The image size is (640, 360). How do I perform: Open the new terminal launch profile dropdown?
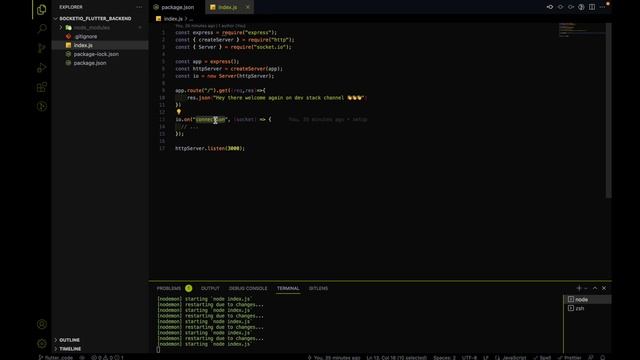pyautogui.click(x=586, y=288)
